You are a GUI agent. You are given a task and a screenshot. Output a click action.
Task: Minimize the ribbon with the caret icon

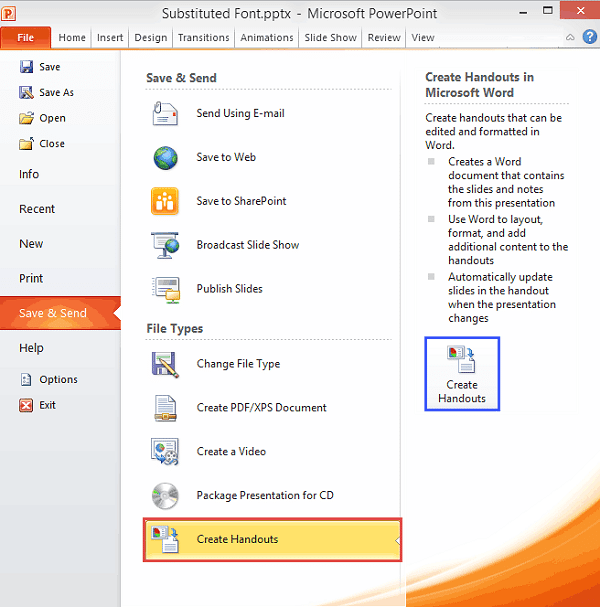(x=570, y=38)
